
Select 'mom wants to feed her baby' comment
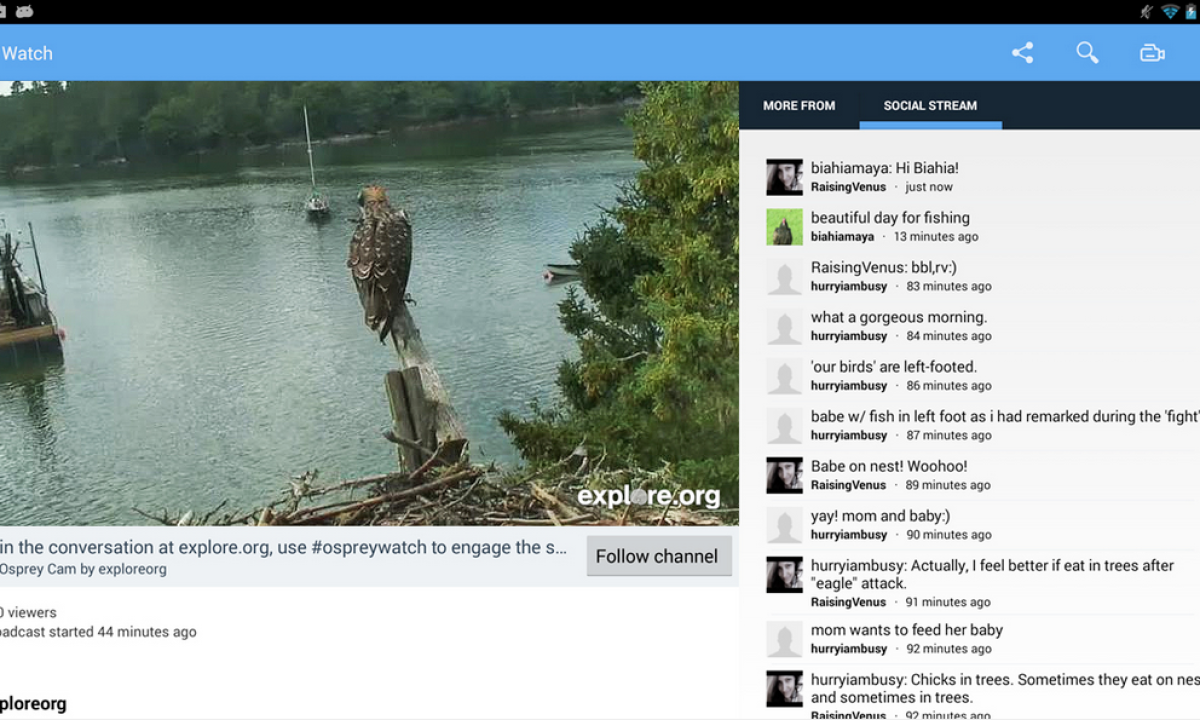pos(906,630)
